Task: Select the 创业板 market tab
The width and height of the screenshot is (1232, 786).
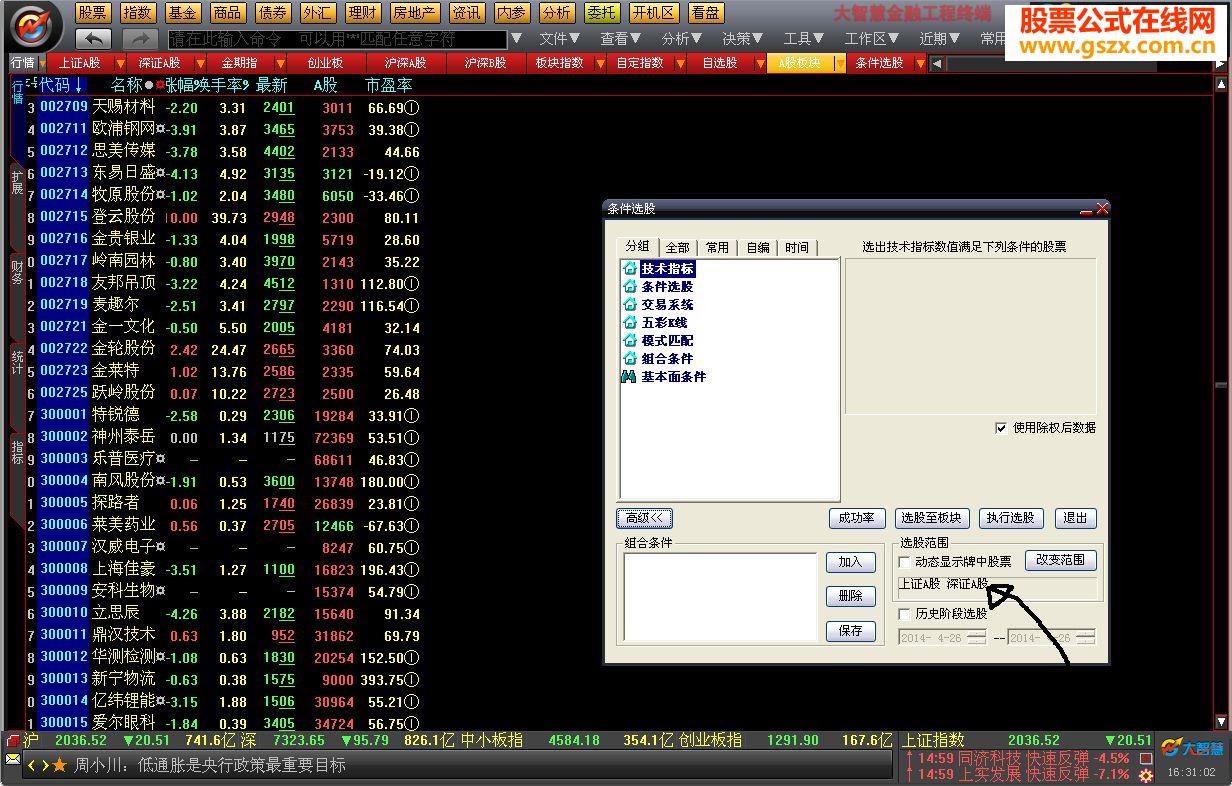Action: [x=325, y=63]
